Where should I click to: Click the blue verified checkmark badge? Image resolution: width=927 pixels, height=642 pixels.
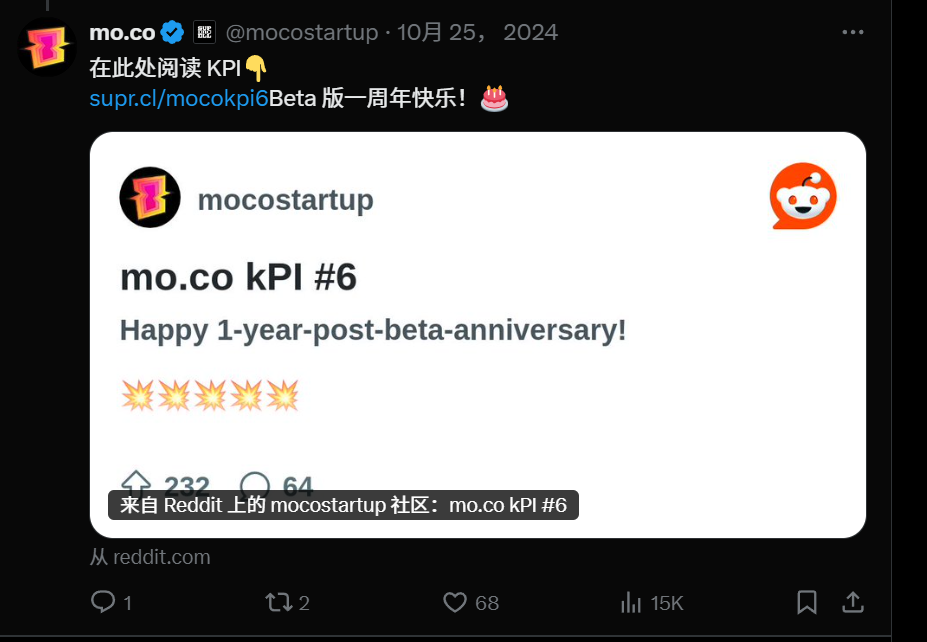pyautogui.click(x=173, y=32)
